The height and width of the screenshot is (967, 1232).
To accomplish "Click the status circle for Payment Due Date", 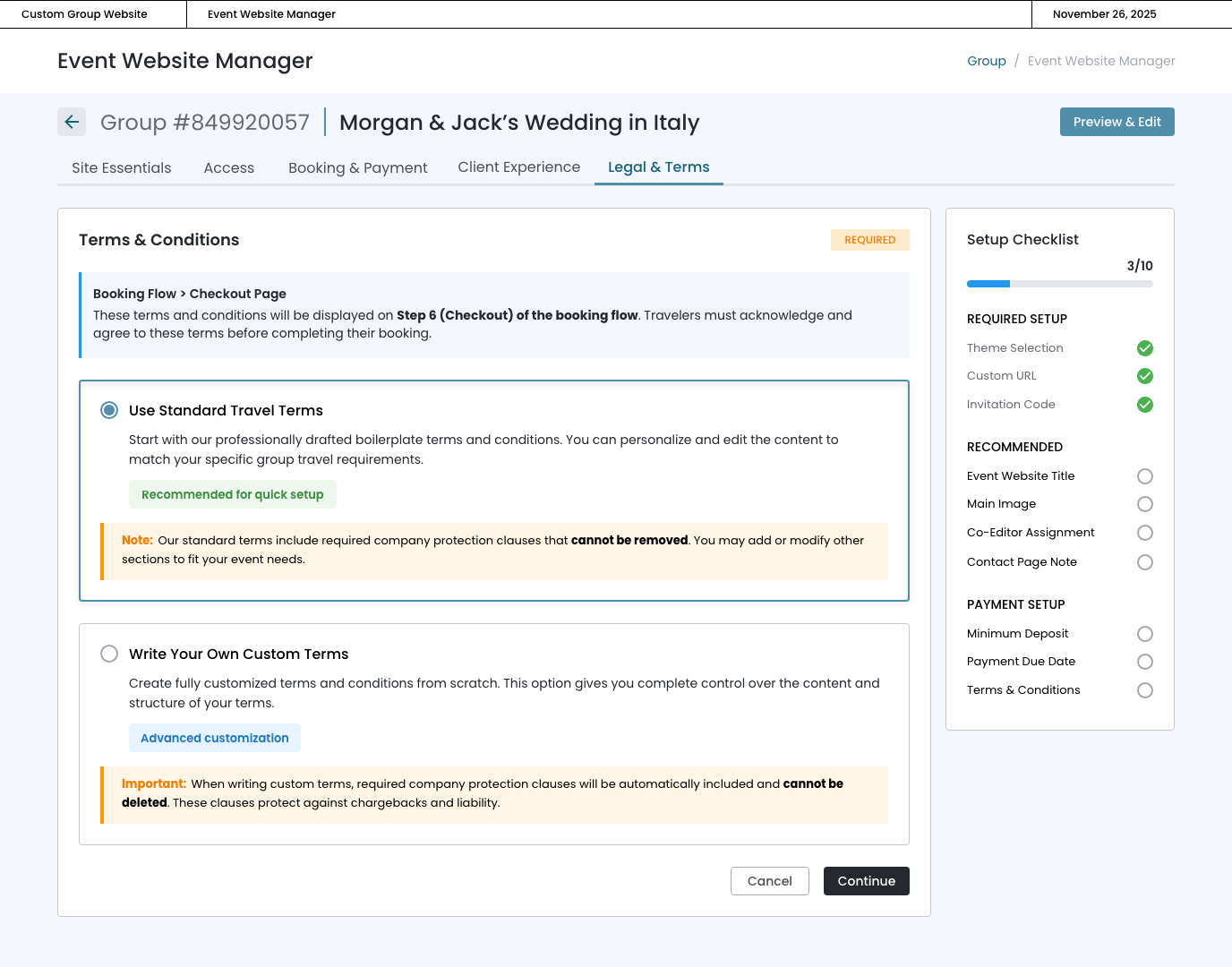I will (x=1144, y=662).
